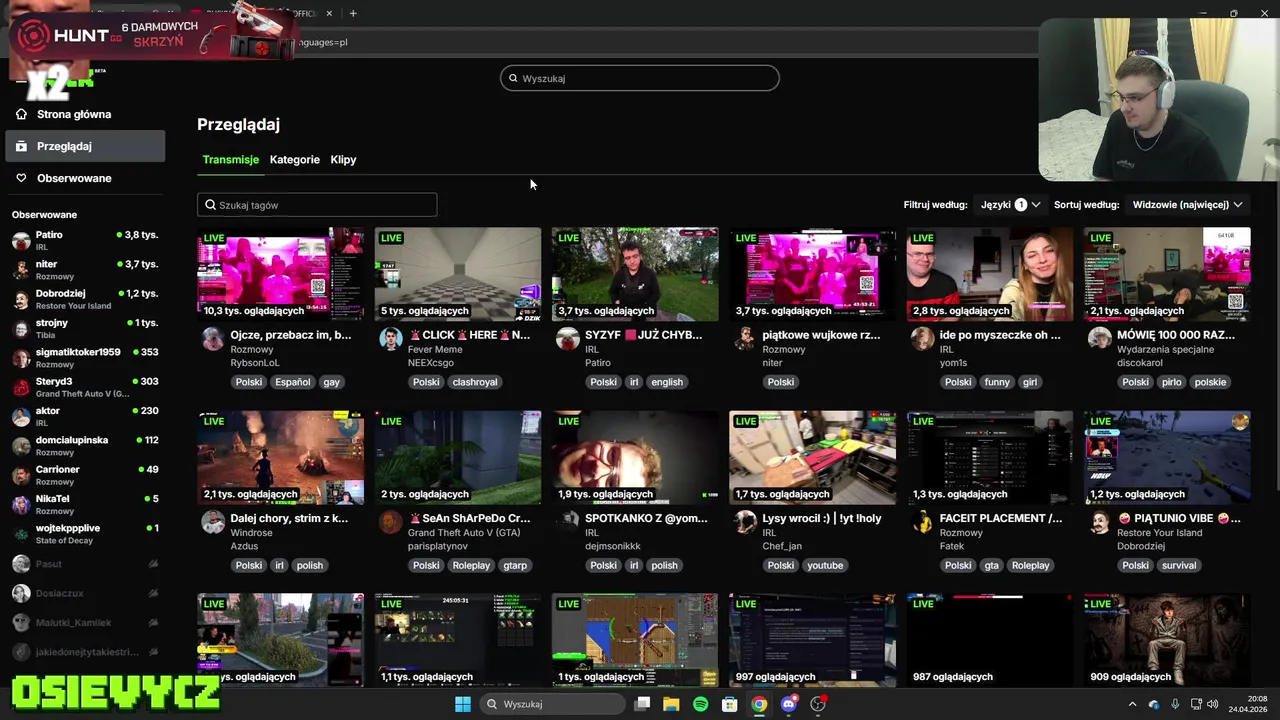The width and height of the screenshot is (1280, 720).
Task: Switch to the Kategorie tab
Action: point(295,160)
